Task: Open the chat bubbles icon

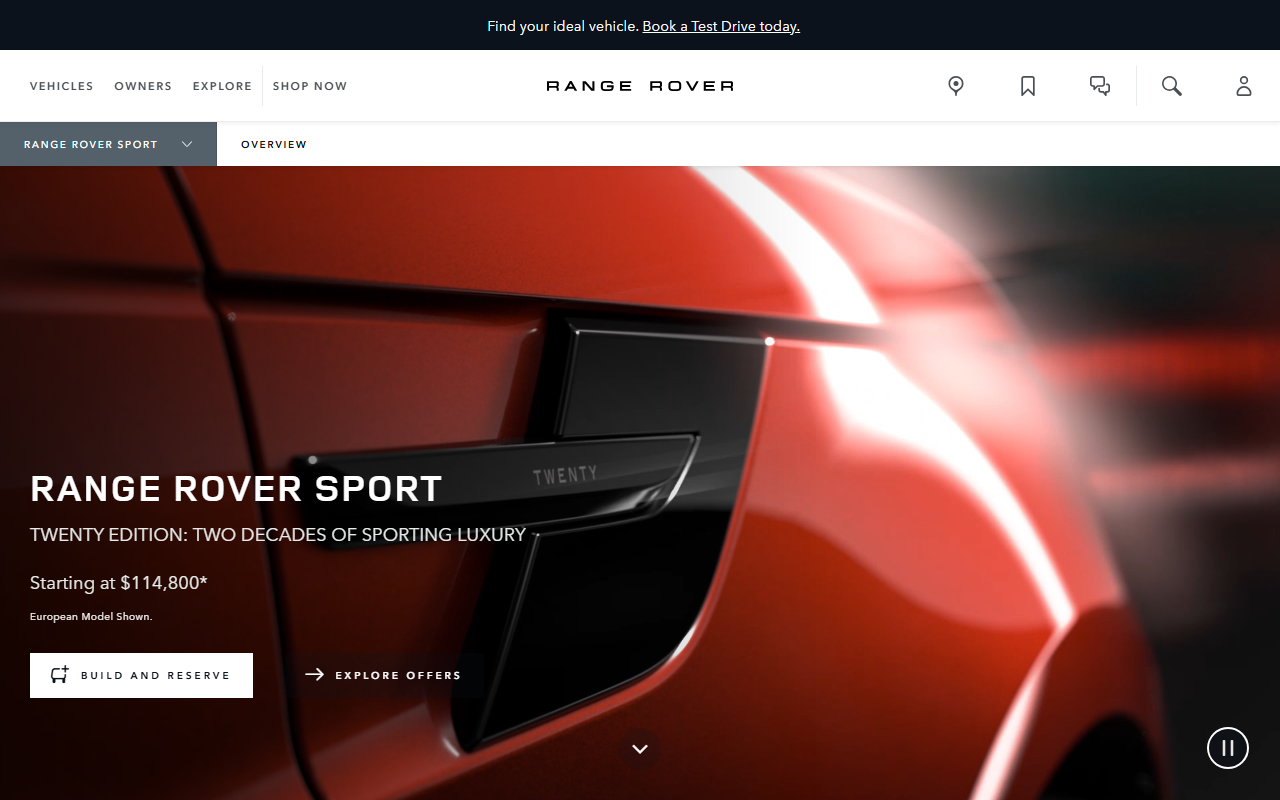Action: coord(1100,86)
